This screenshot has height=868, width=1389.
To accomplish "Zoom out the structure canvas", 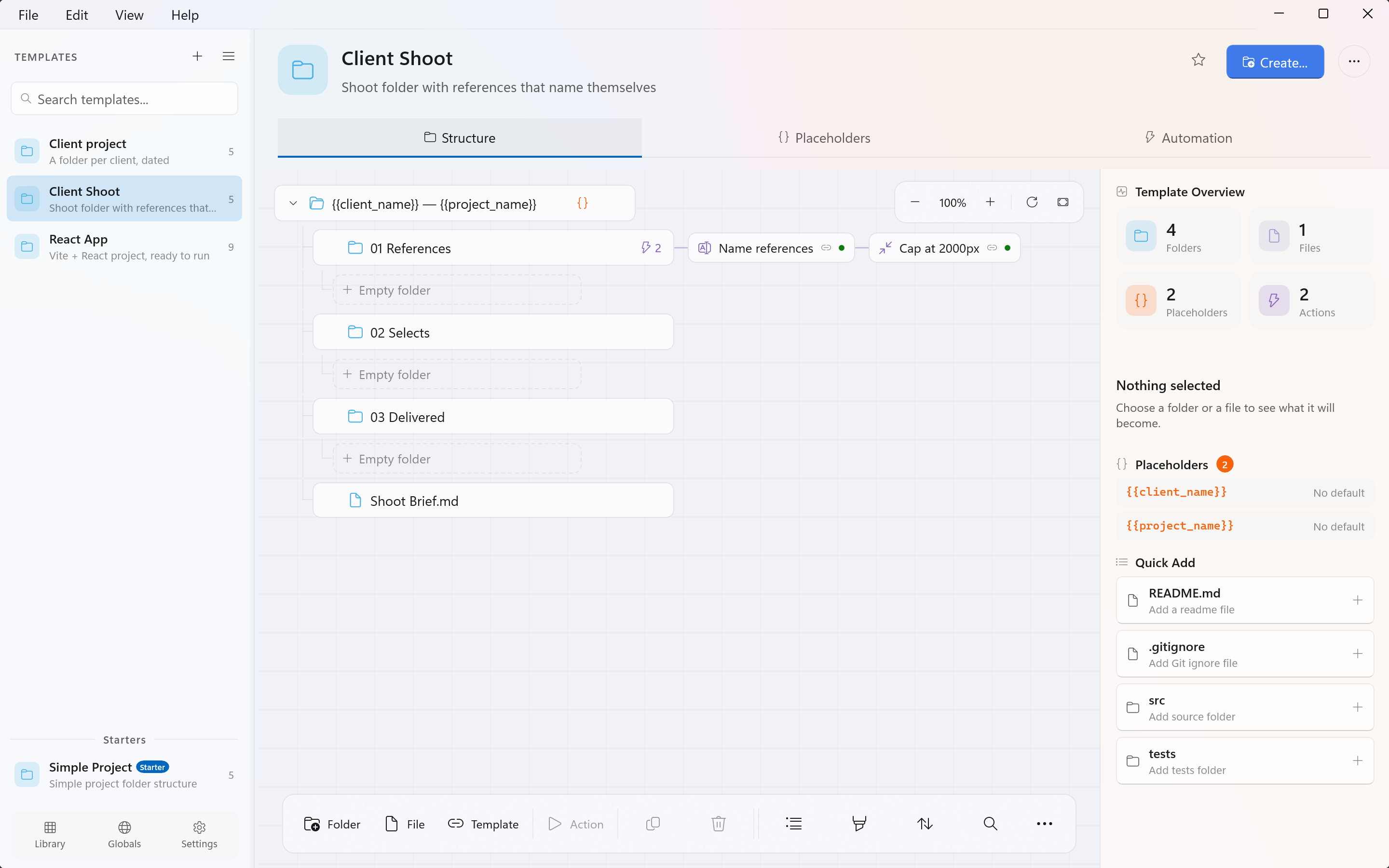I will (915, 202).
